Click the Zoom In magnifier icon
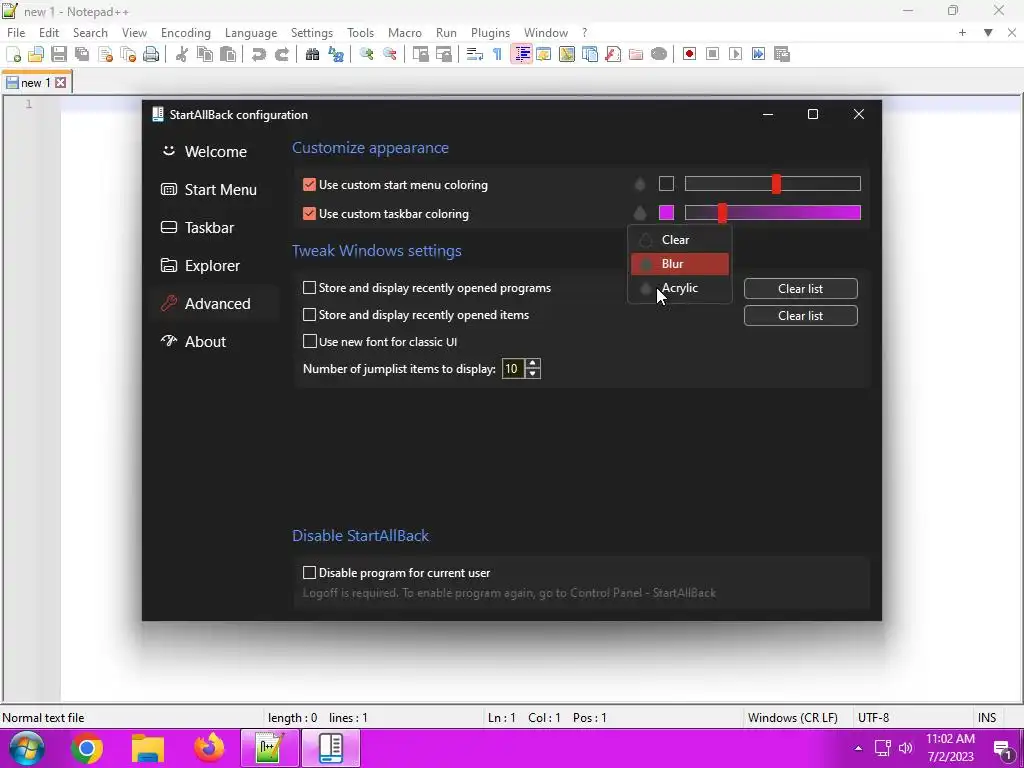Viewport: 1024px width, 768px height. [366, 54]
